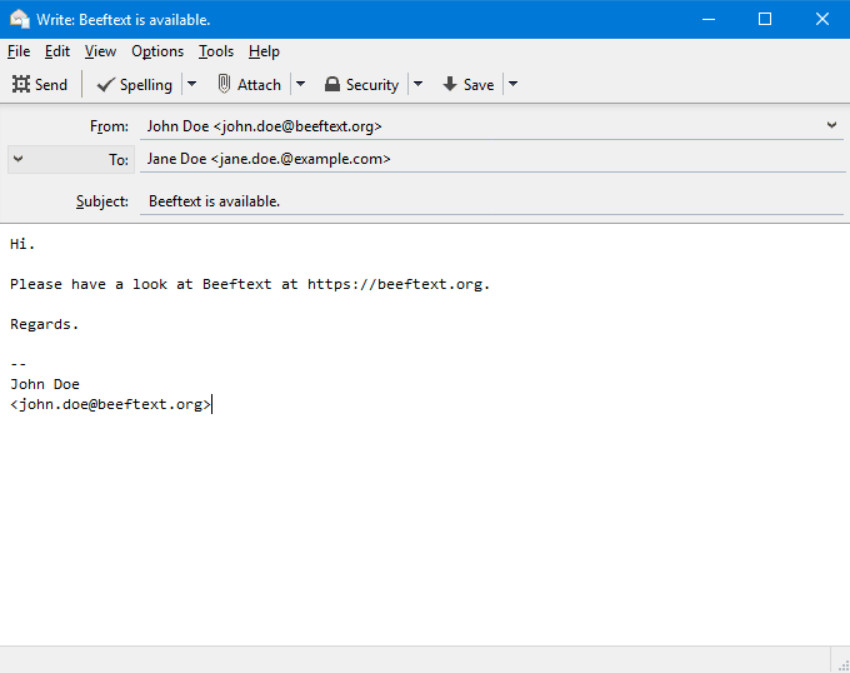Click the Subject field
This screenshot has width=850, height=673.
(492, 201)
